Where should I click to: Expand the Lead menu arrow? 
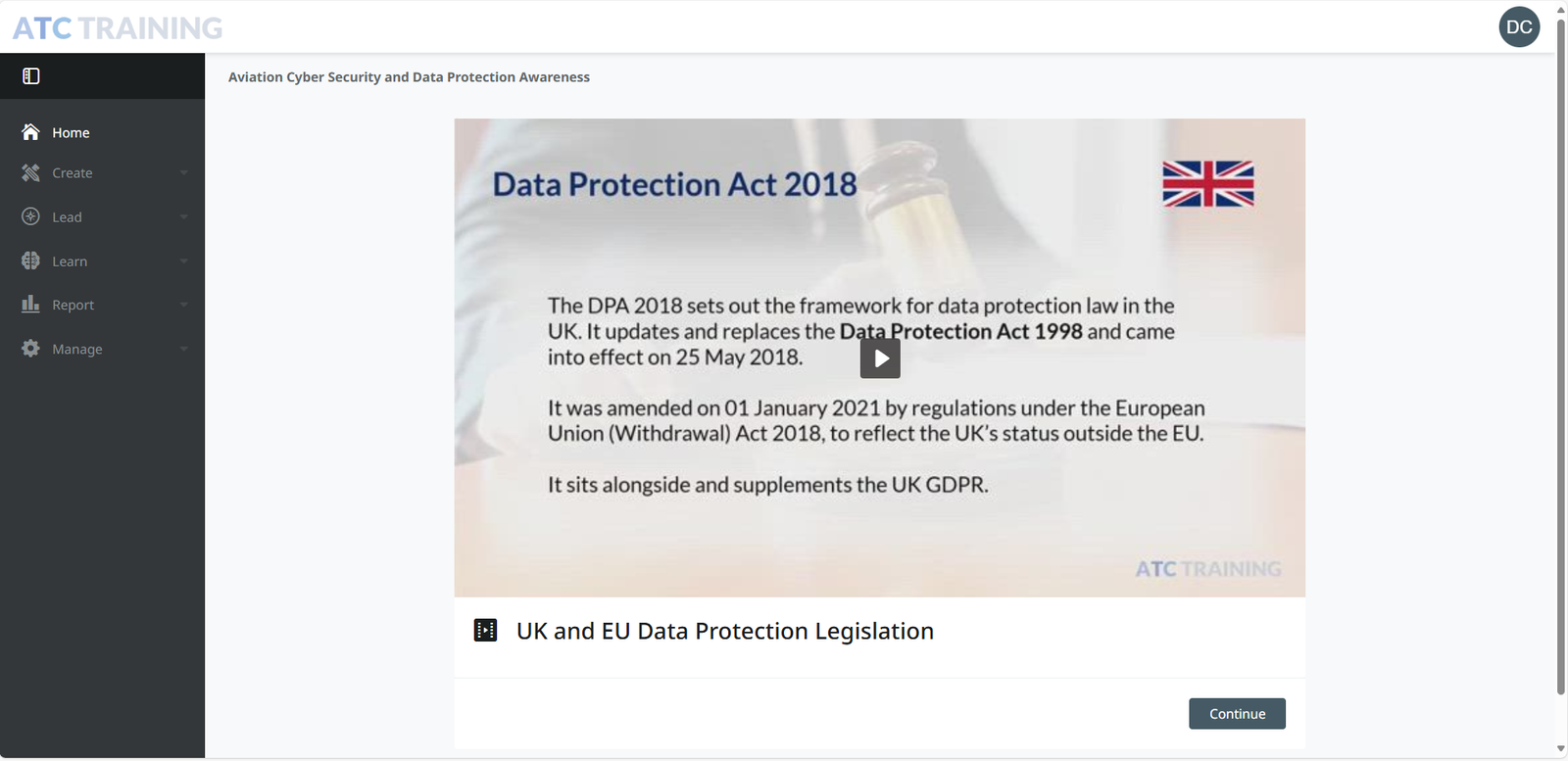[183, 217]
